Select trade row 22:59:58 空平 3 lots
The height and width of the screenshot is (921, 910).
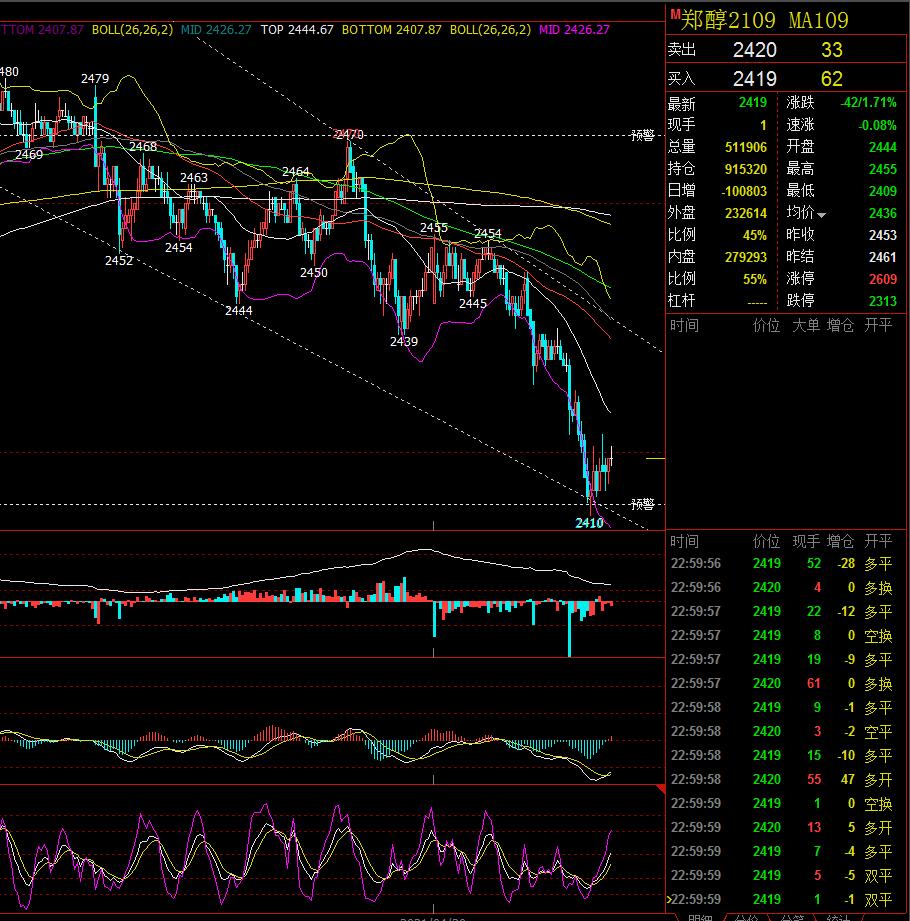point(786,732)
